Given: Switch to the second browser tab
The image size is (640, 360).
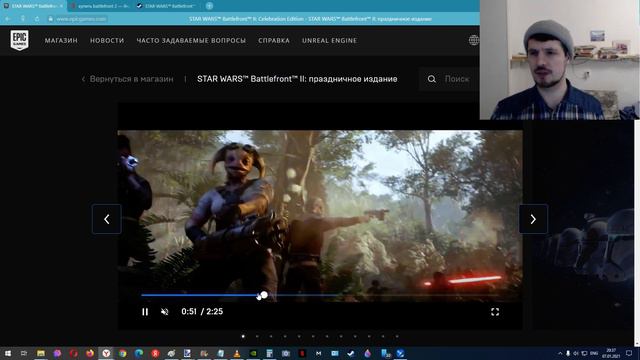Looking at the screenshot, I should pos(100,6).
